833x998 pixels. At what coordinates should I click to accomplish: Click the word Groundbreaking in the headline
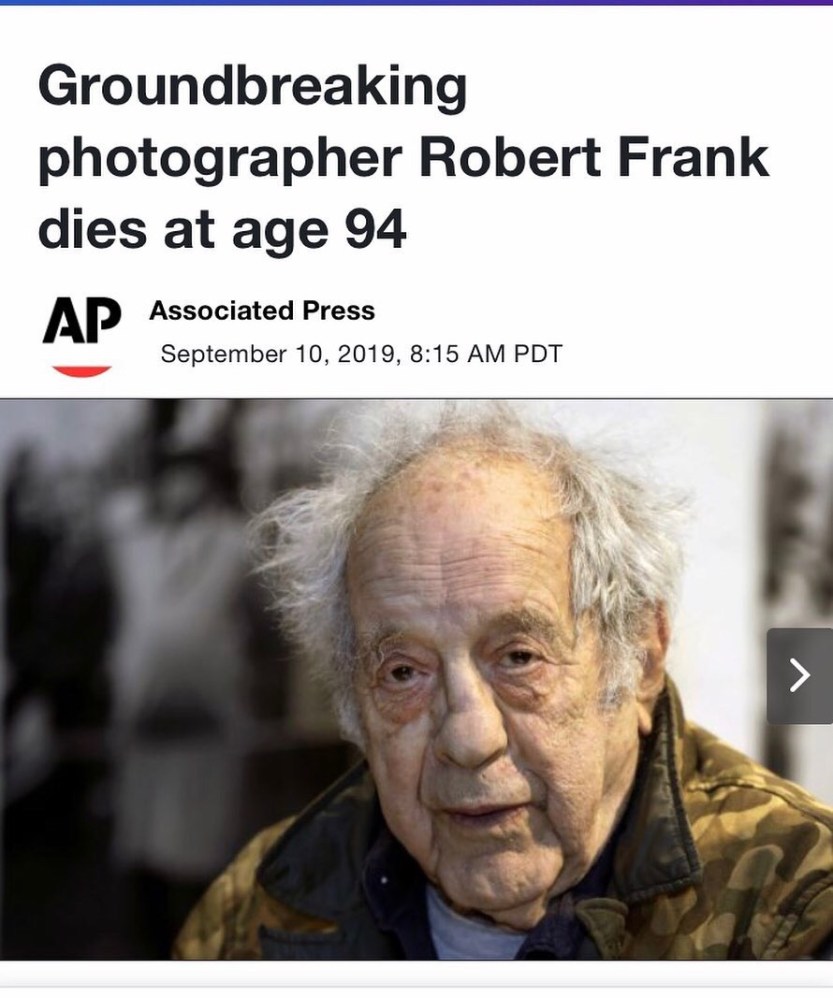pos(252,88)
